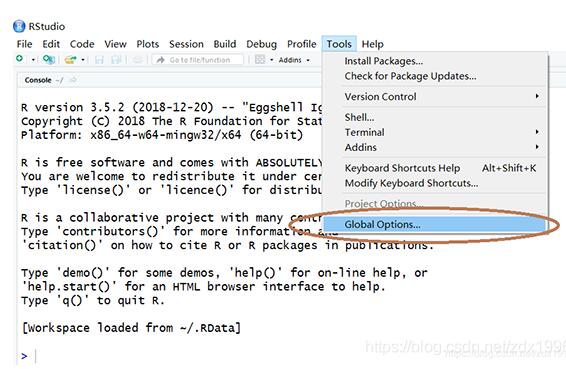
Task: Open the Addins toolbar dropdown
Action: [294, 60]
